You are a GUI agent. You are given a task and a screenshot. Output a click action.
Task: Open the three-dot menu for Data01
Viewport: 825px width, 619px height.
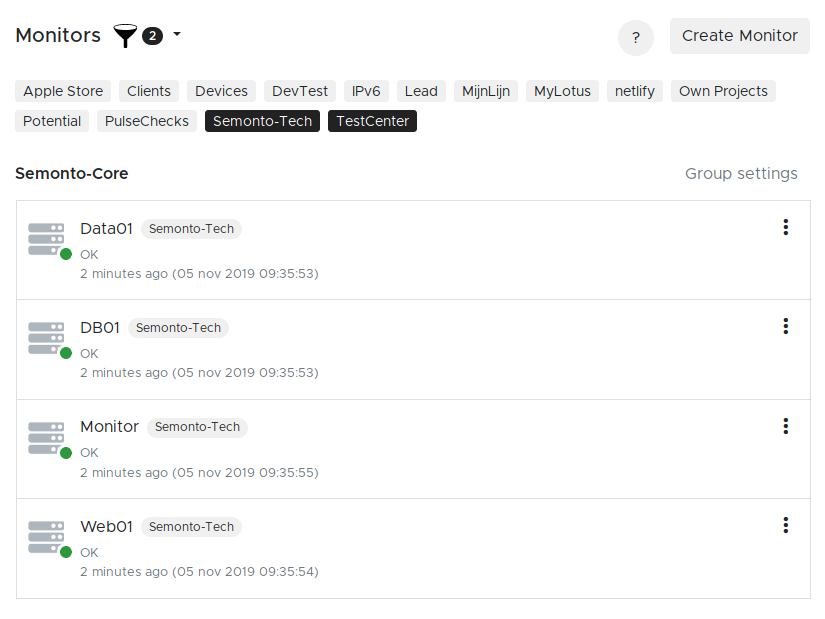(786, 227)
